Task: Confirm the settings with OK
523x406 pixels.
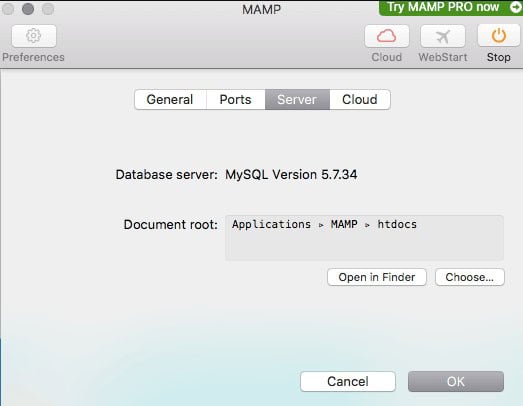Action: click(456, 381)
